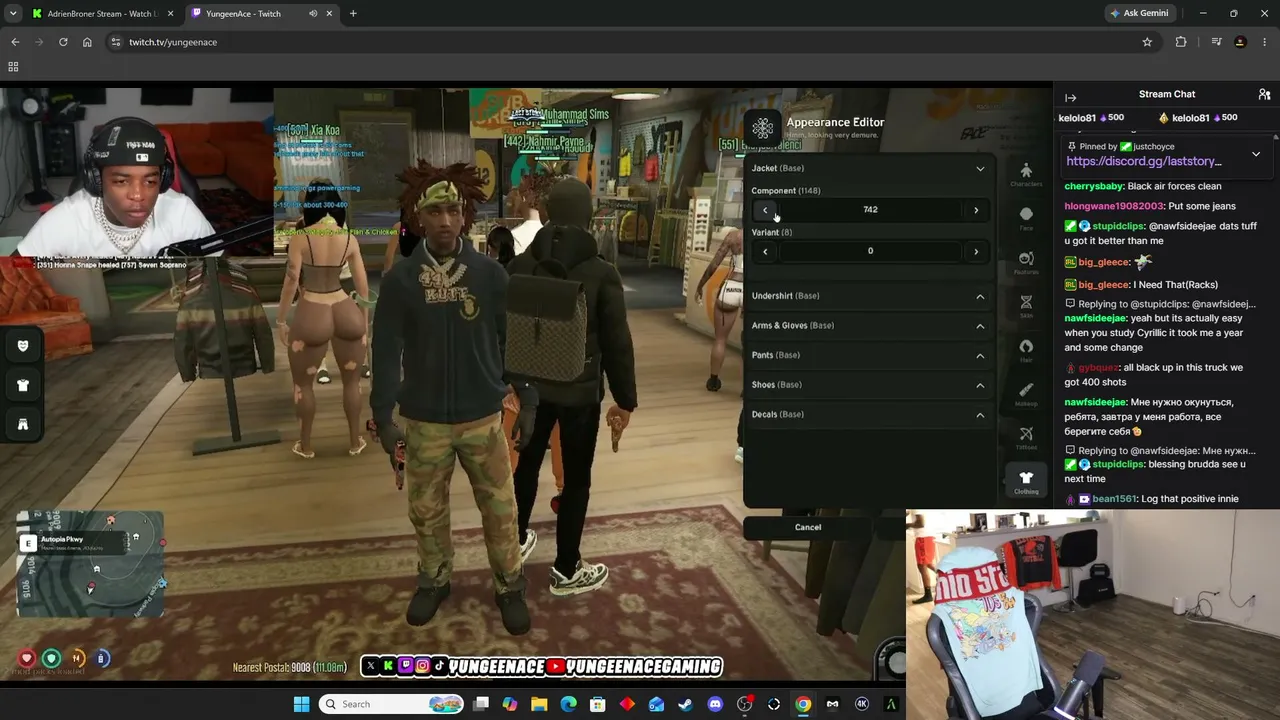The height and width of the screenshot is (720, 1280).
Task: Click the minimap in the game view
Action: pyautogui.click(x=90, y=564)
